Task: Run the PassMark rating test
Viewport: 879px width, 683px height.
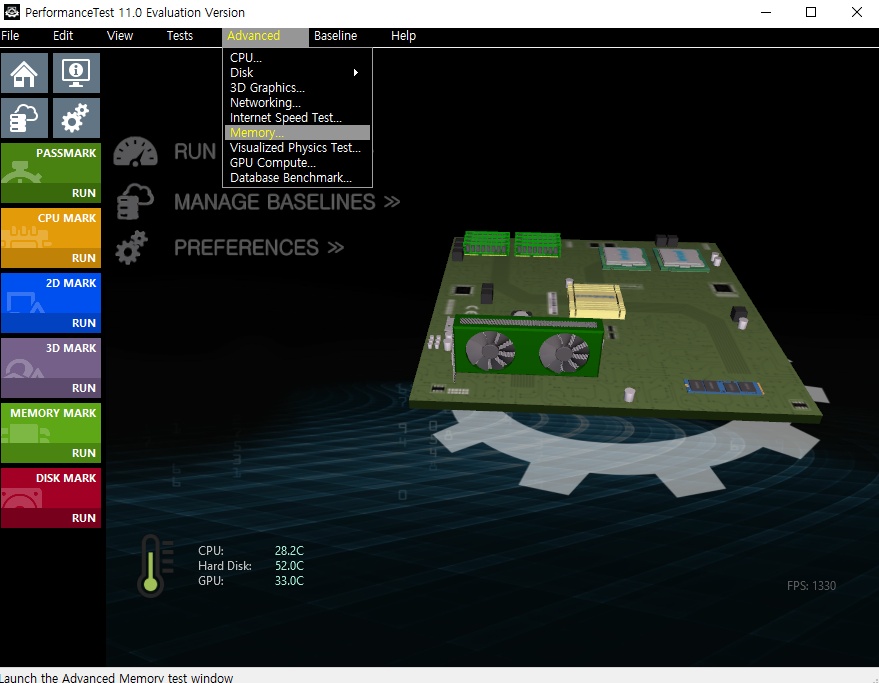Action: tap(84, 193)
